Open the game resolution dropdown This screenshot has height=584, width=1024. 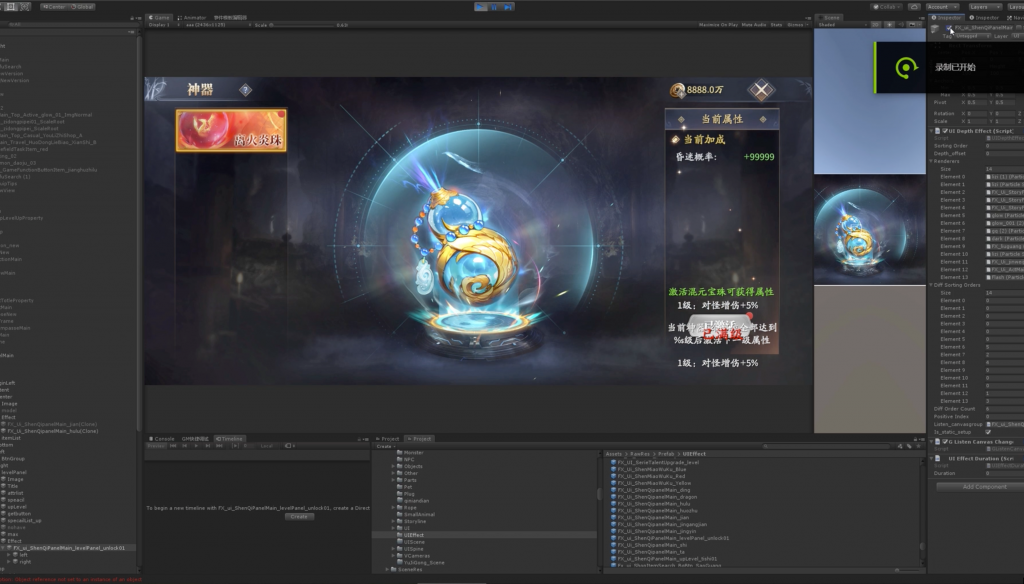click(217, 25)
